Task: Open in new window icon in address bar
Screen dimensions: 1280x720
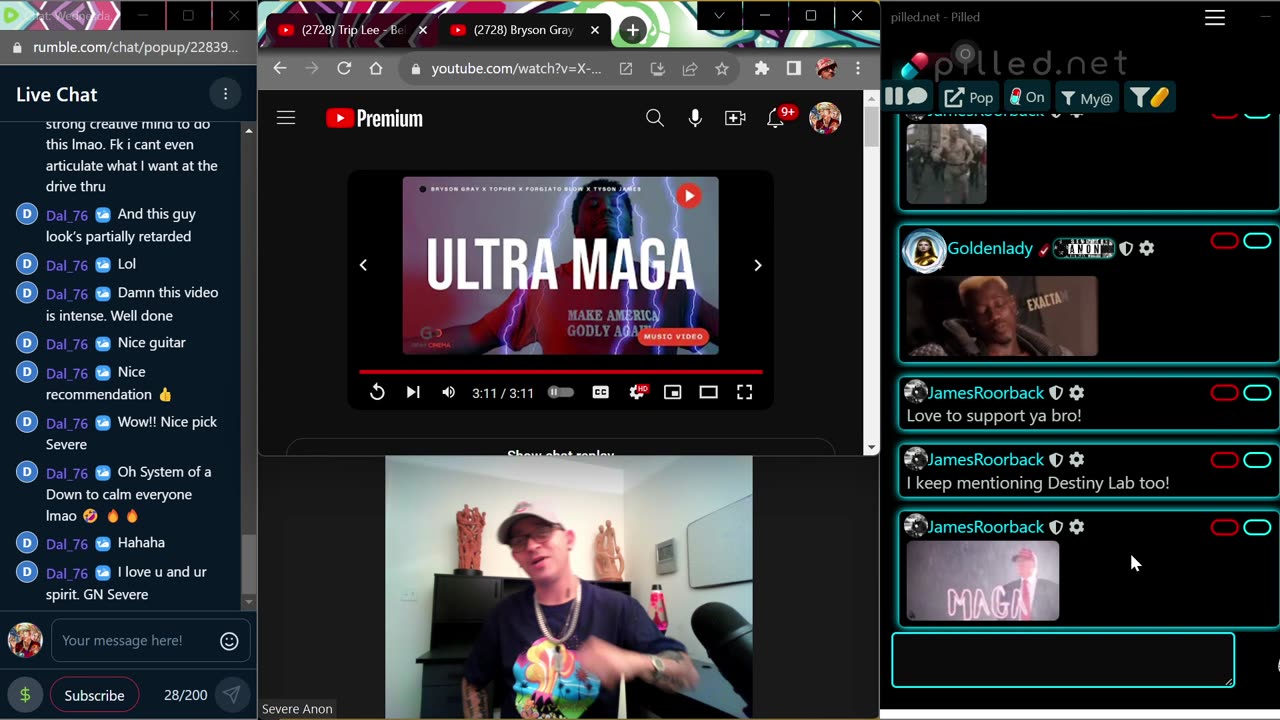Action: pyautogui.click(x=626, y=68)
